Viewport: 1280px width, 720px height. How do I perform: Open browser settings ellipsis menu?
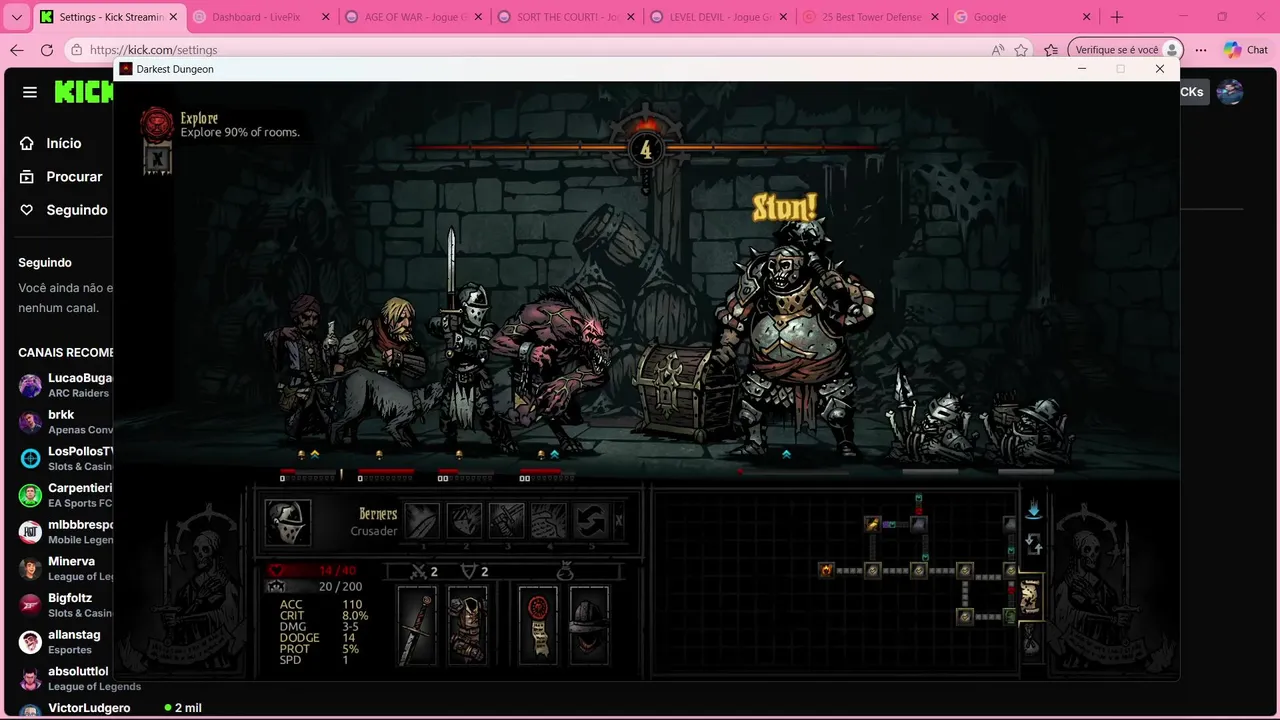coord(1201,50)
